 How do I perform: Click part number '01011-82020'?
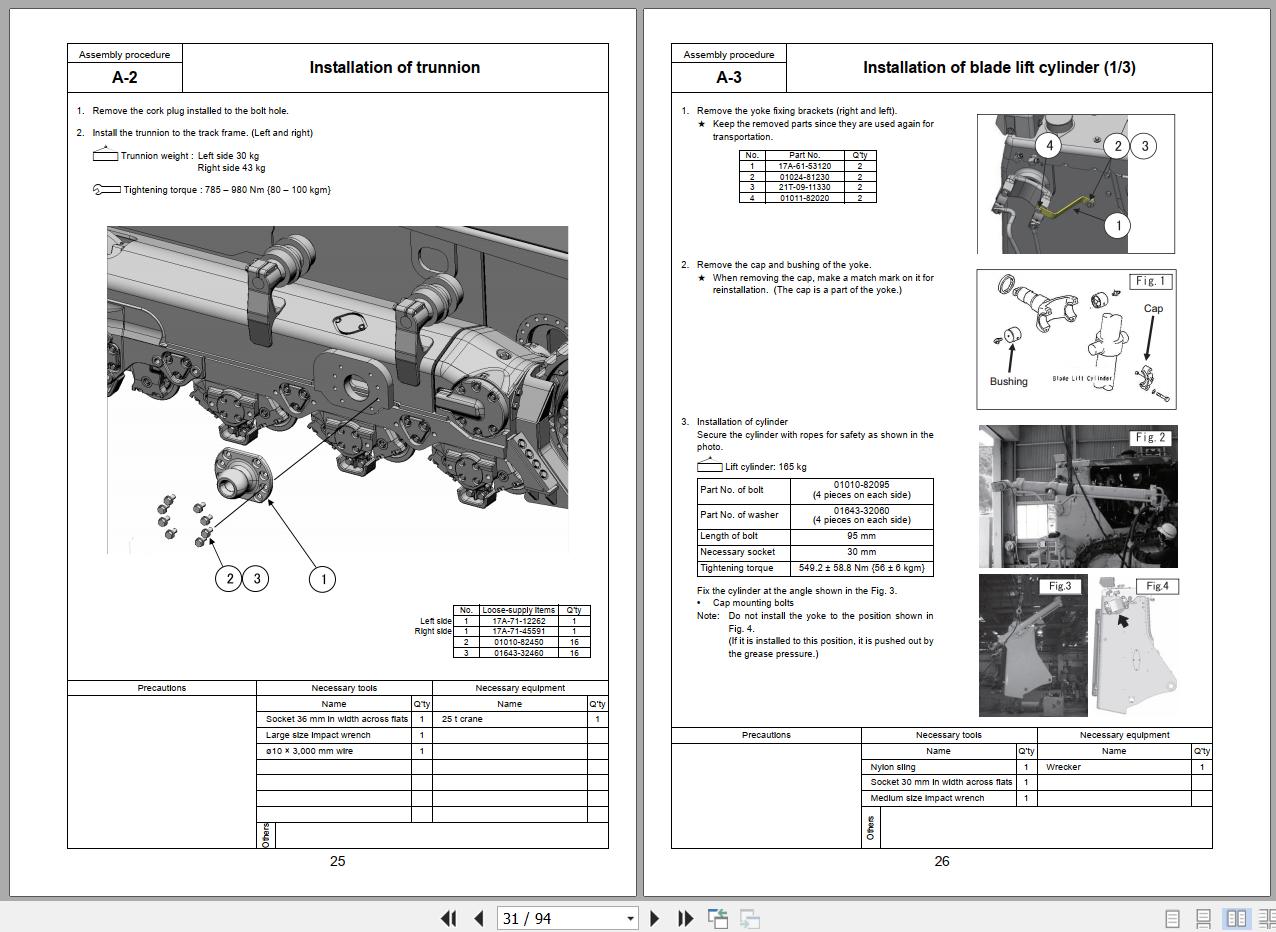(x=804, y=198)
